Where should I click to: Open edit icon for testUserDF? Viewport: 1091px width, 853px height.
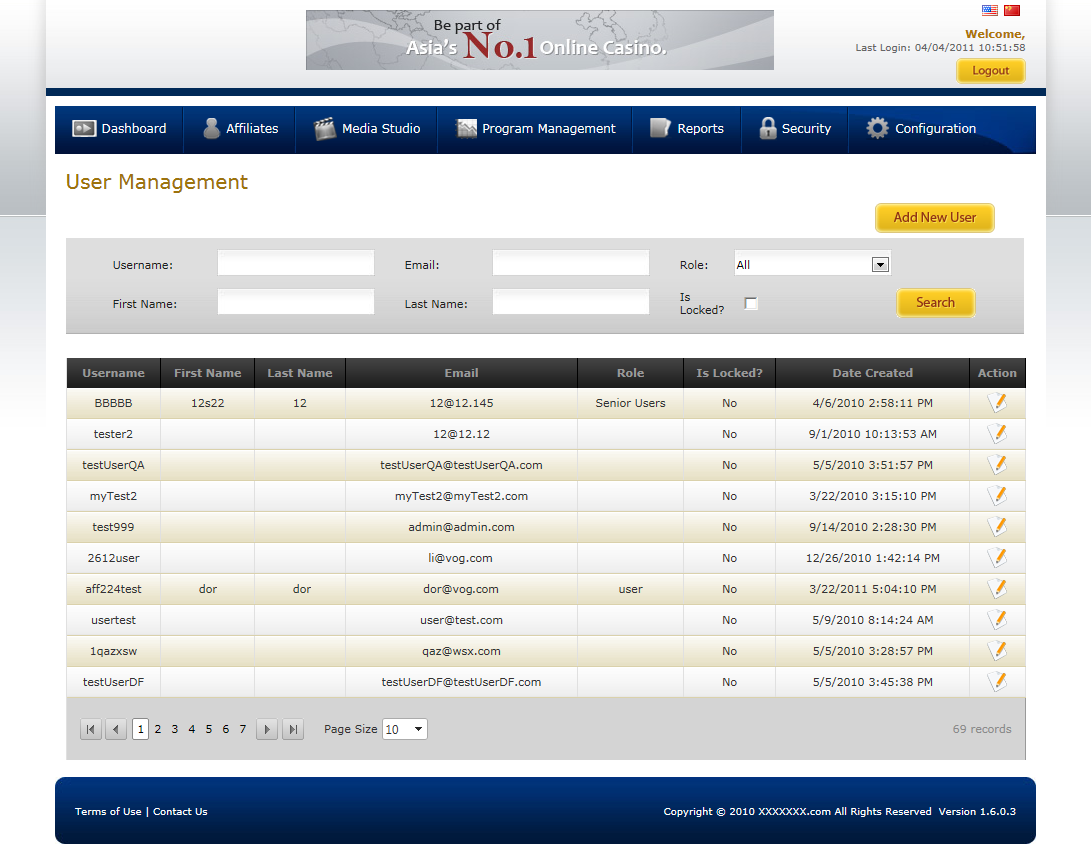(996, 682)
